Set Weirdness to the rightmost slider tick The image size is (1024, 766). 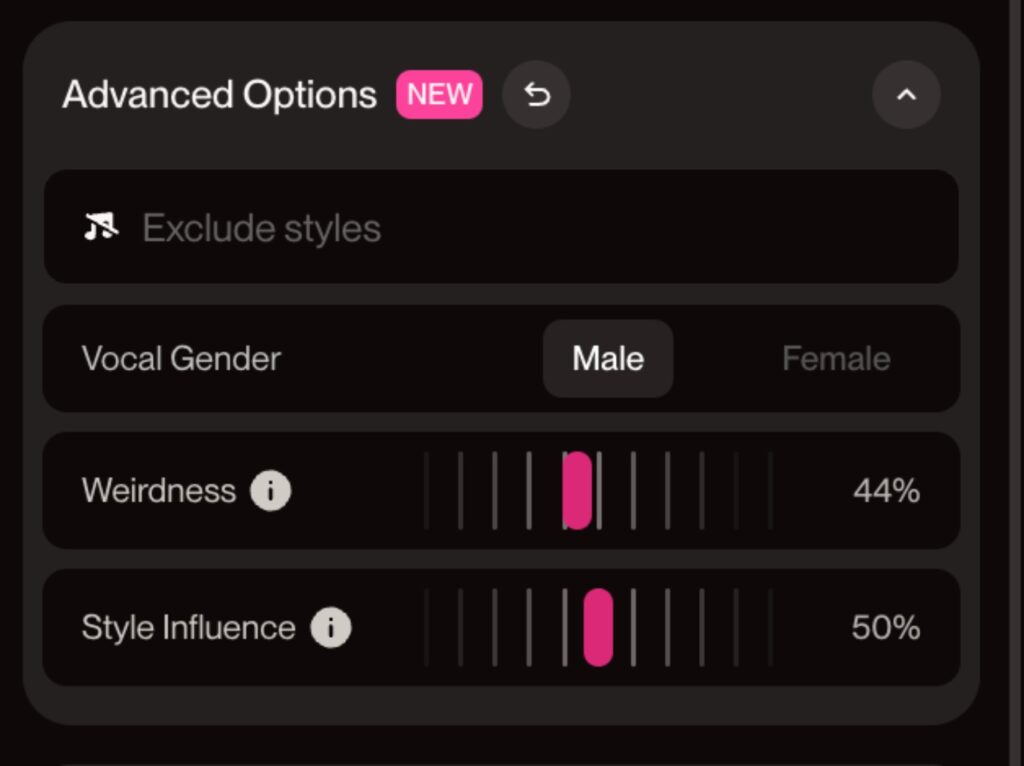(770, 491)
